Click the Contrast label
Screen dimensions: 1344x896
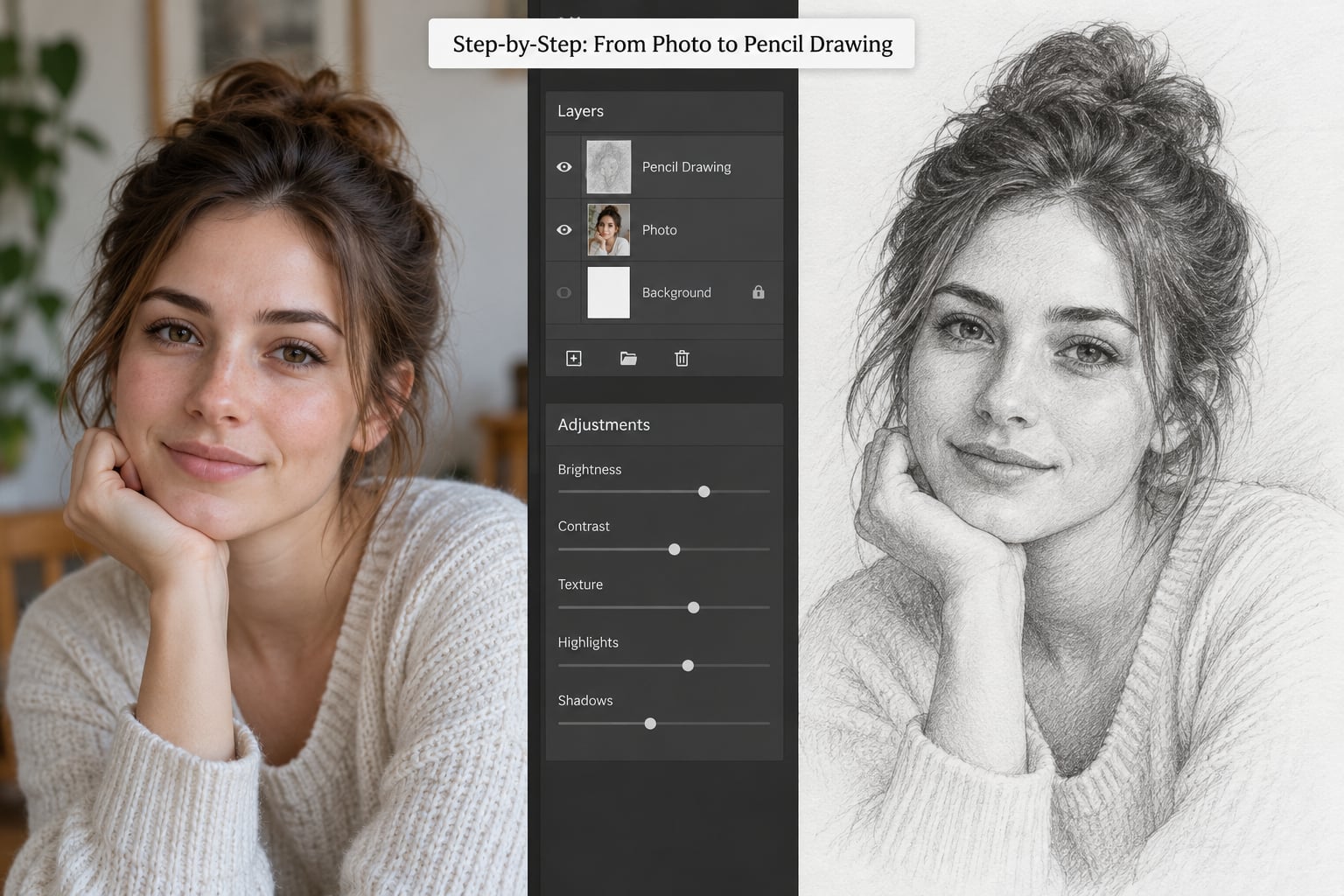tap(584, 527)
